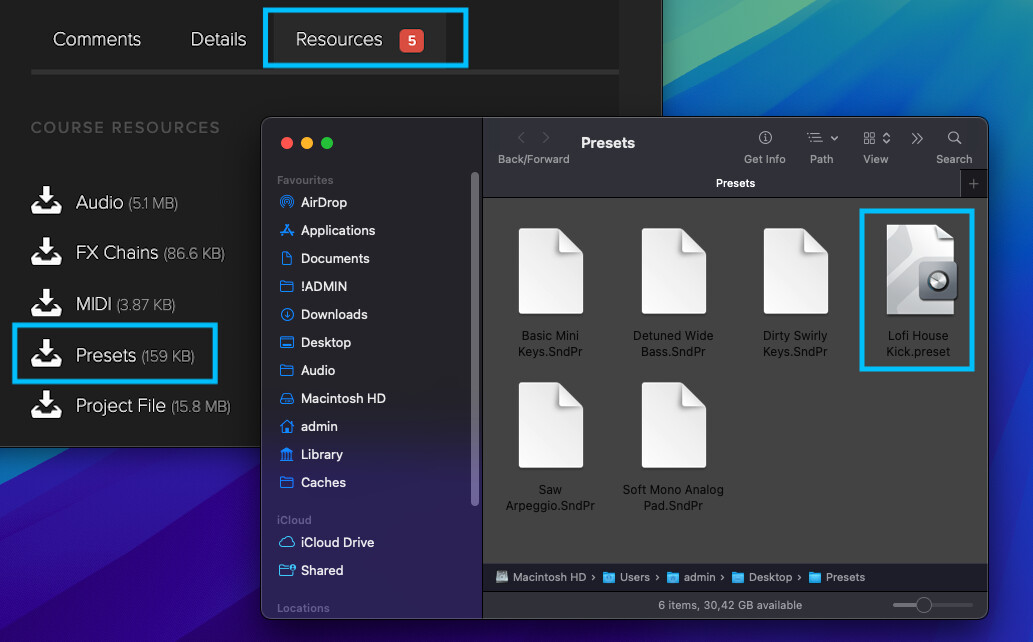
Task: Click admin in the path bar
Action: tap(691, 577)
